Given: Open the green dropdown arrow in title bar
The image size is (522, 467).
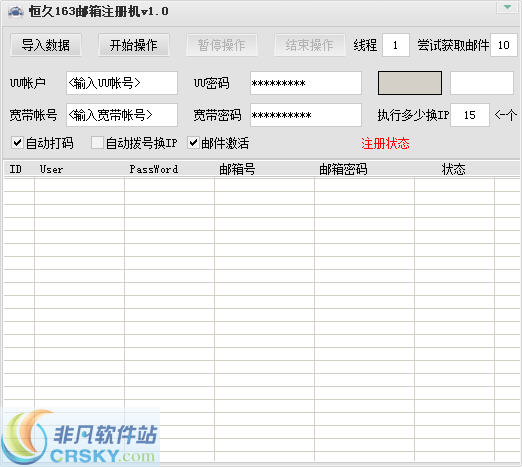Looking at the screenshot, I should click(x=508, y=7).
